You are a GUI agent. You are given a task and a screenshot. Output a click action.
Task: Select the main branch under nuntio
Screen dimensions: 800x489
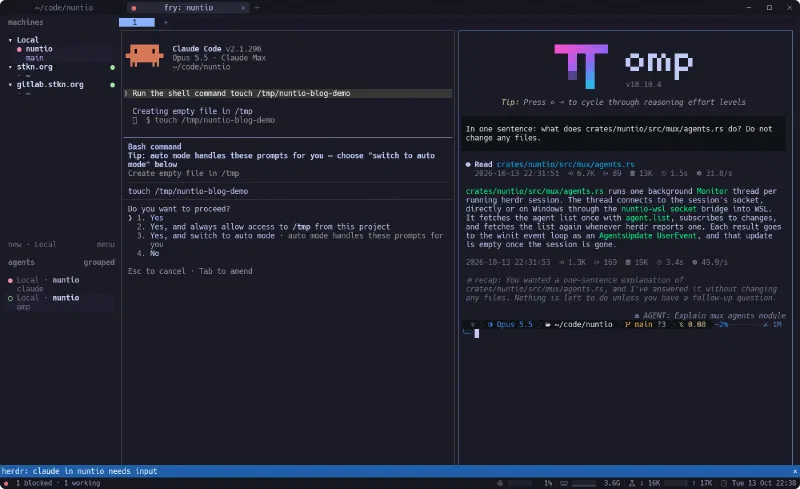coord(34,58)
